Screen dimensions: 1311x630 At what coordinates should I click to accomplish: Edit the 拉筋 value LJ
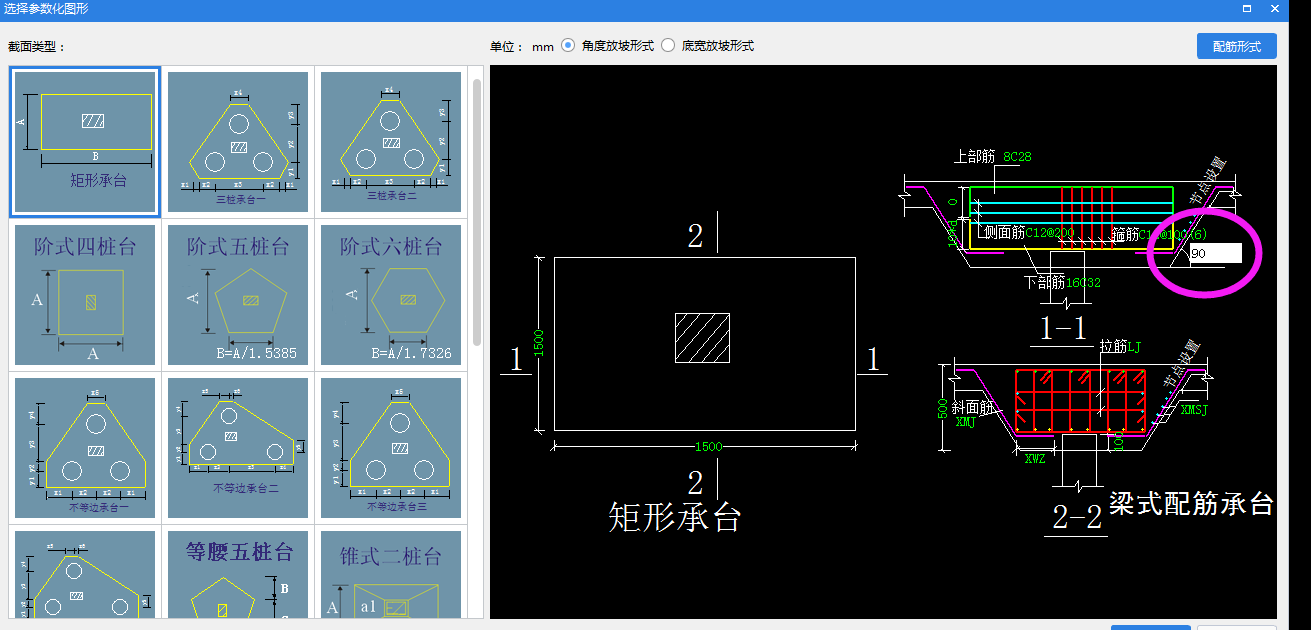[x=1134, y=346]
